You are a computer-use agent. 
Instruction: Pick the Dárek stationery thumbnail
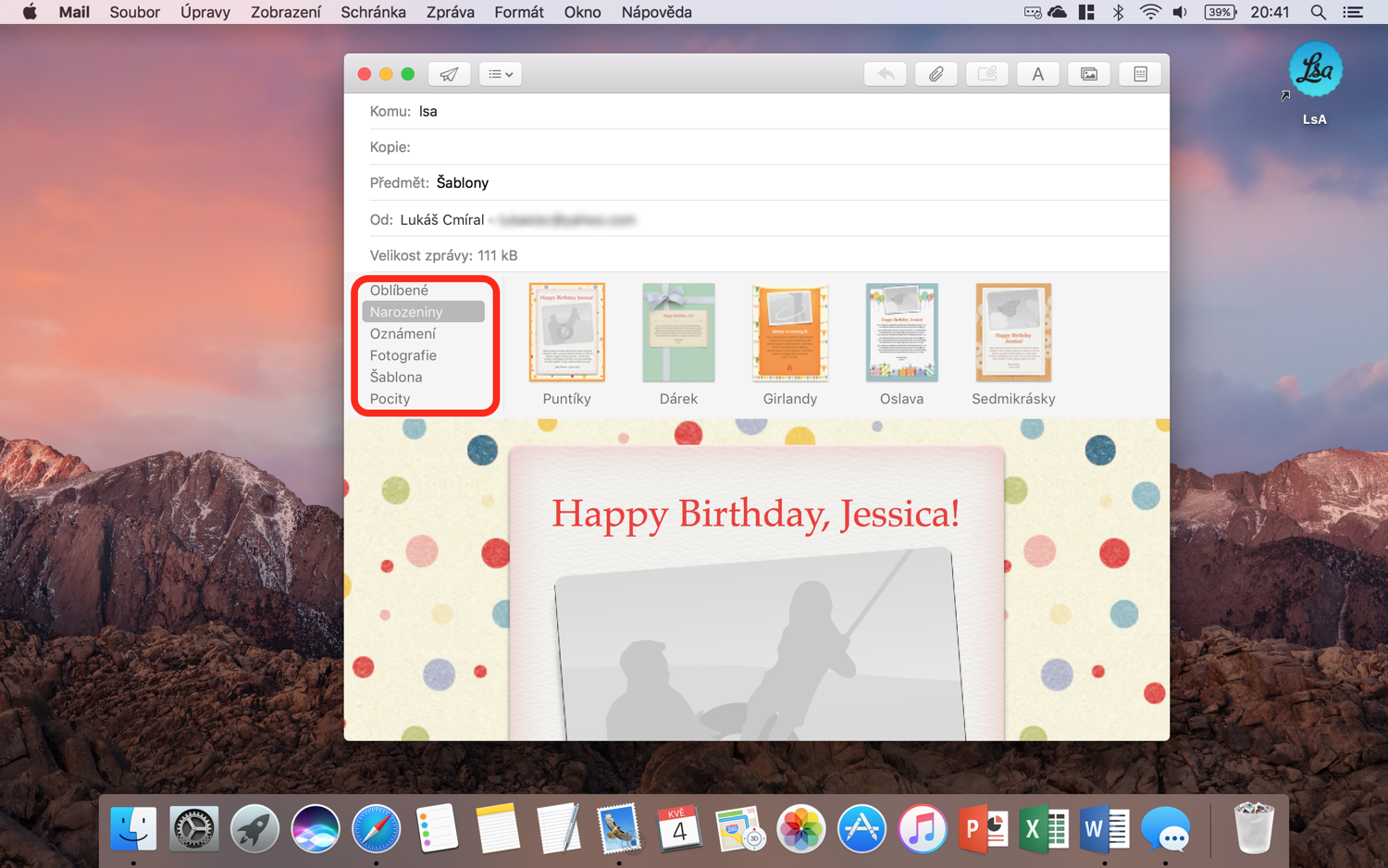[678, 333]
